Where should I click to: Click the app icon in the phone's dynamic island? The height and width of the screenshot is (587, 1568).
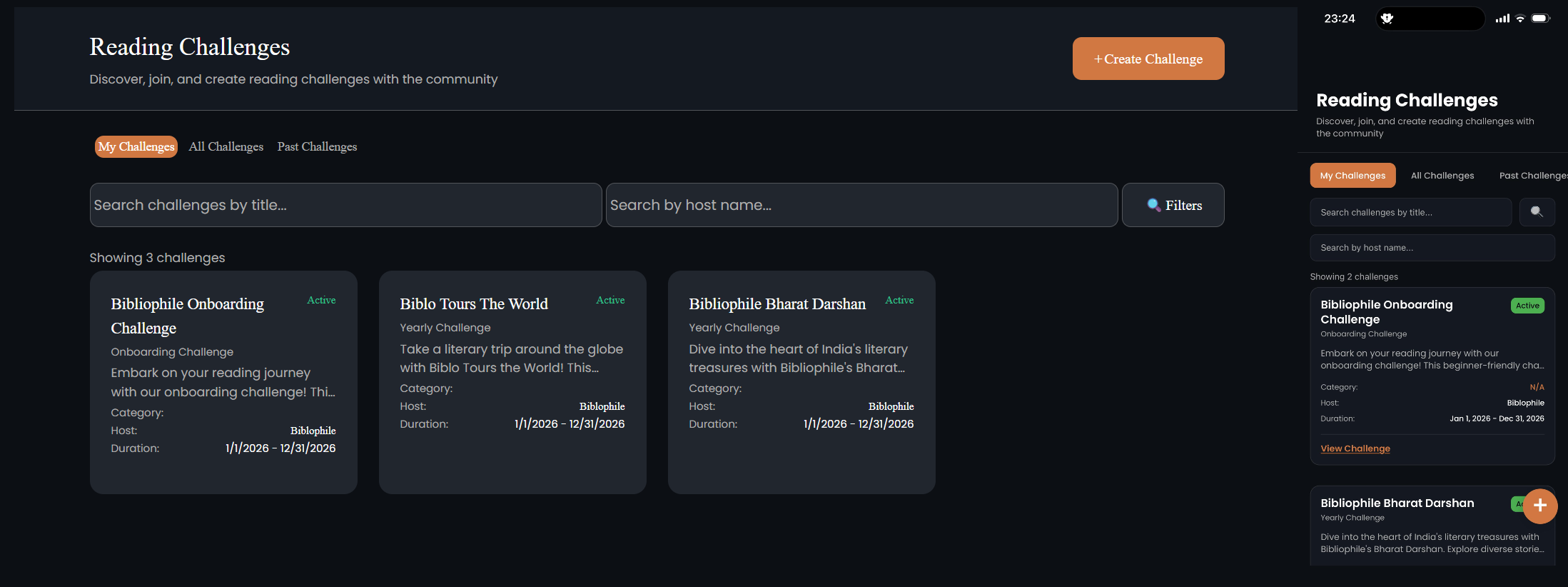[1387, 19]
